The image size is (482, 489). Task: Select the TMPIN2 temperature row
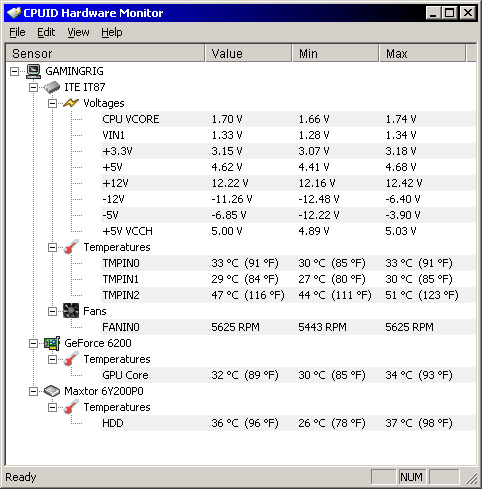pos(288,295)
